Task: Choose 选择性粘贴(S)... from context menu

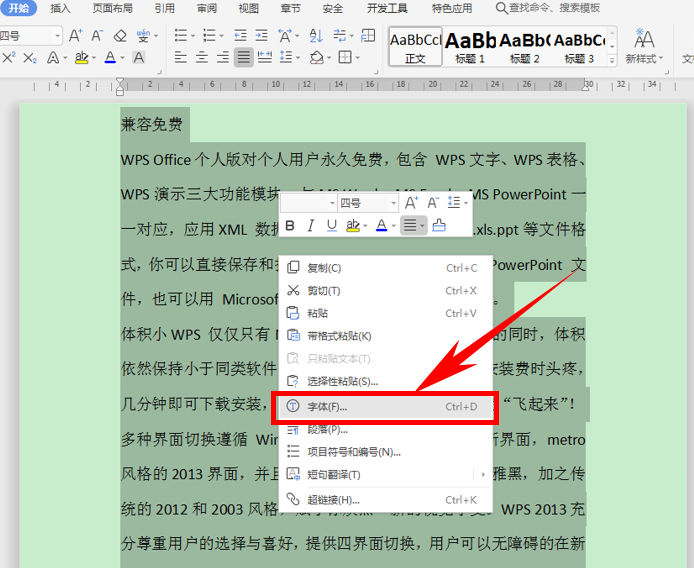Action: (386, 381)
